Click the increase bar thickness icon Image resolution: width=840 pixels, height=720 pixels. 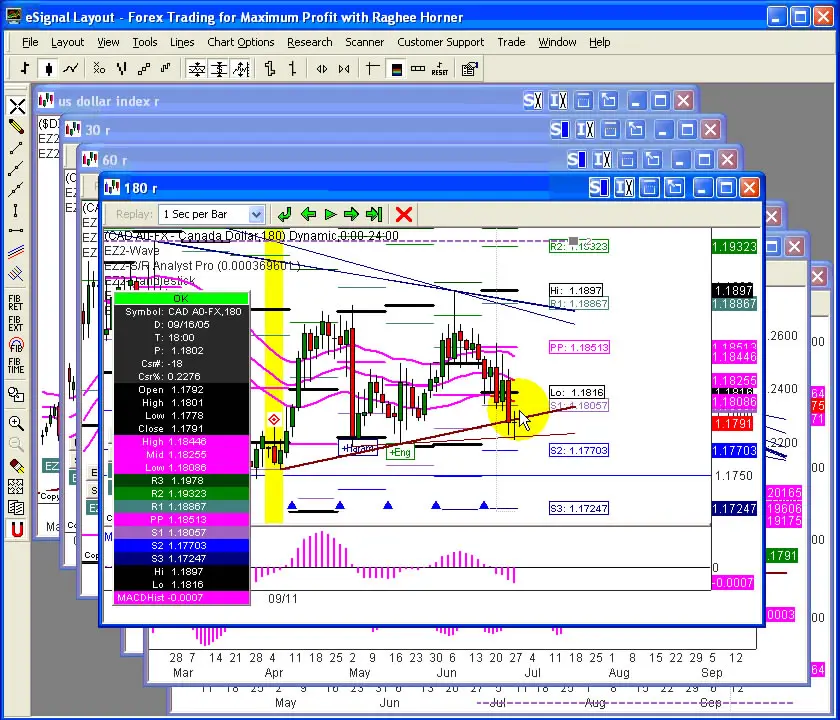tap(270, 69)
